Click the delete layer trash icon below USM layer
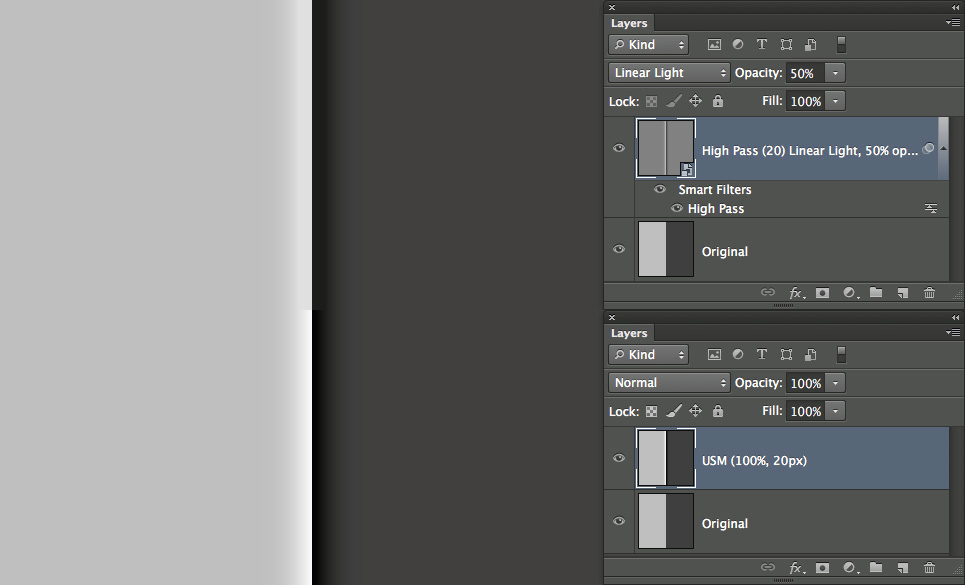This screenshot has width=965, height=585. click(x=929, y=568)
